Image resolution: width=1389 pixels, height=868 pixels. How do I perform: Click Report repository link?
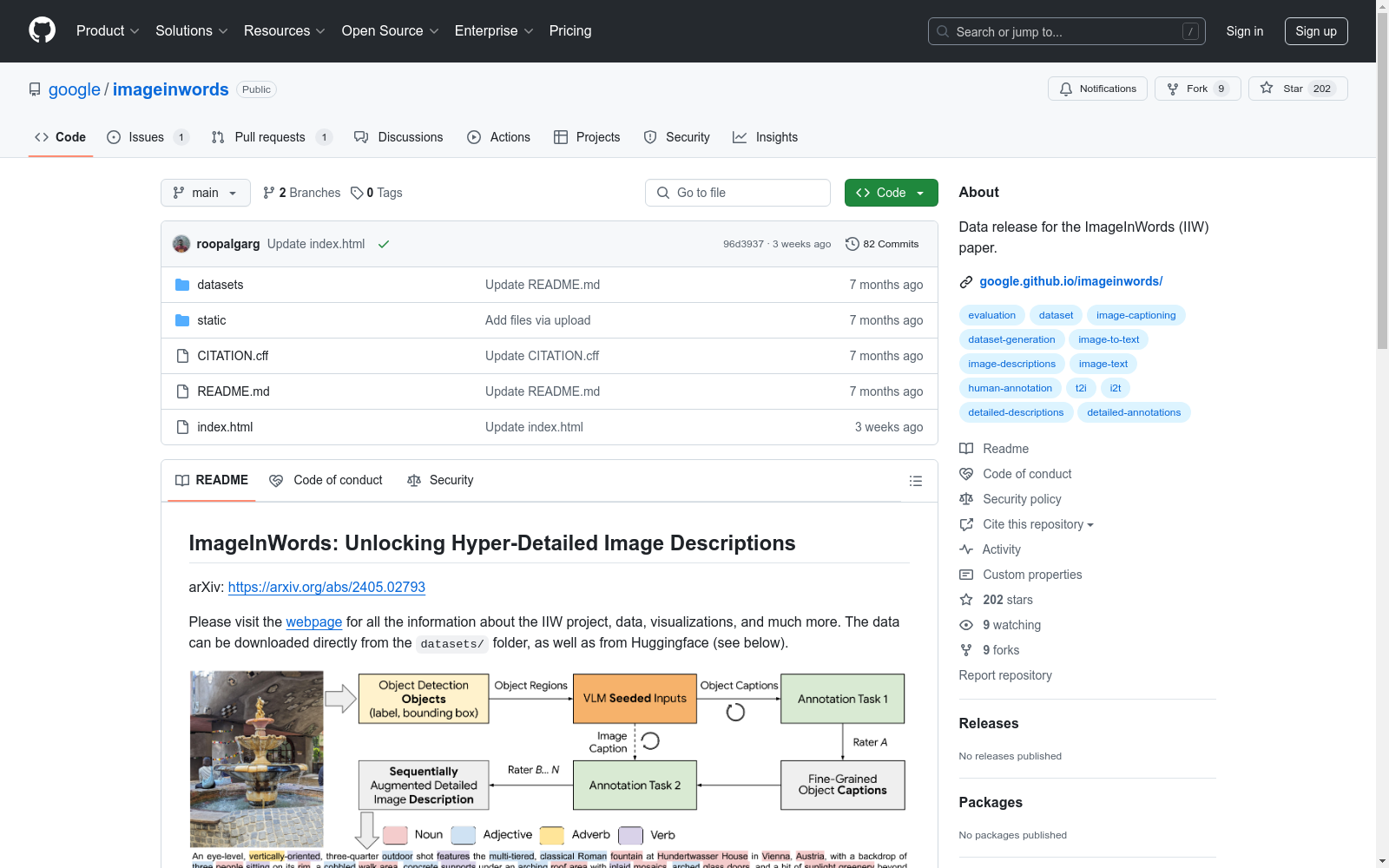tap(1005, 675)
